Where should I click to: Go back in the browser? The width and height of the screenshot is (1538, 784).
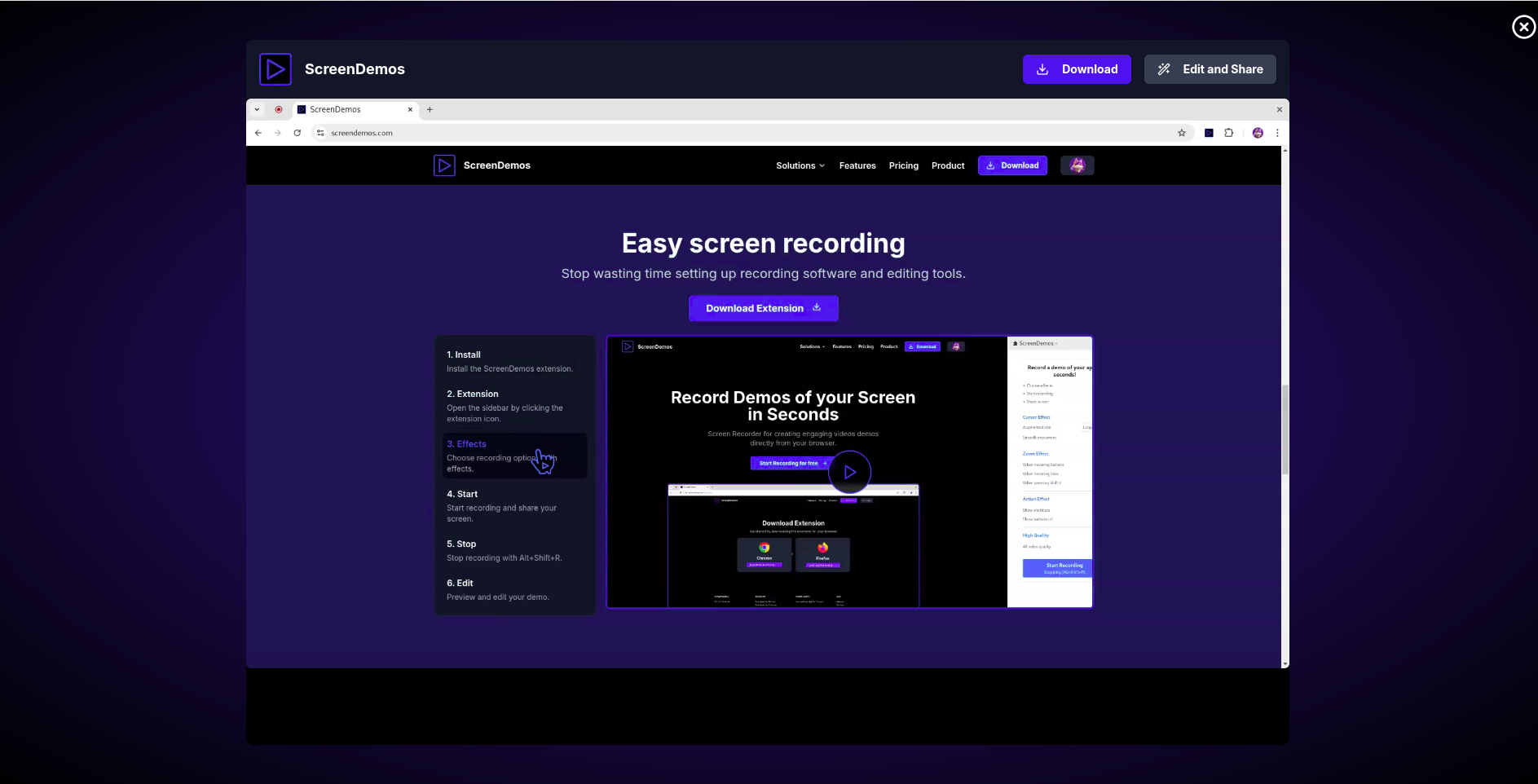click(x=258, y=133)
